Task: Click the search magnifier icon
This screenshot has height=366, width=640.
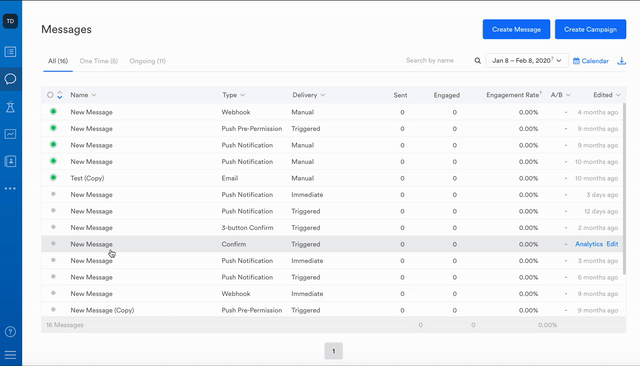Action: pyautogui.click(x=478, y=61)
